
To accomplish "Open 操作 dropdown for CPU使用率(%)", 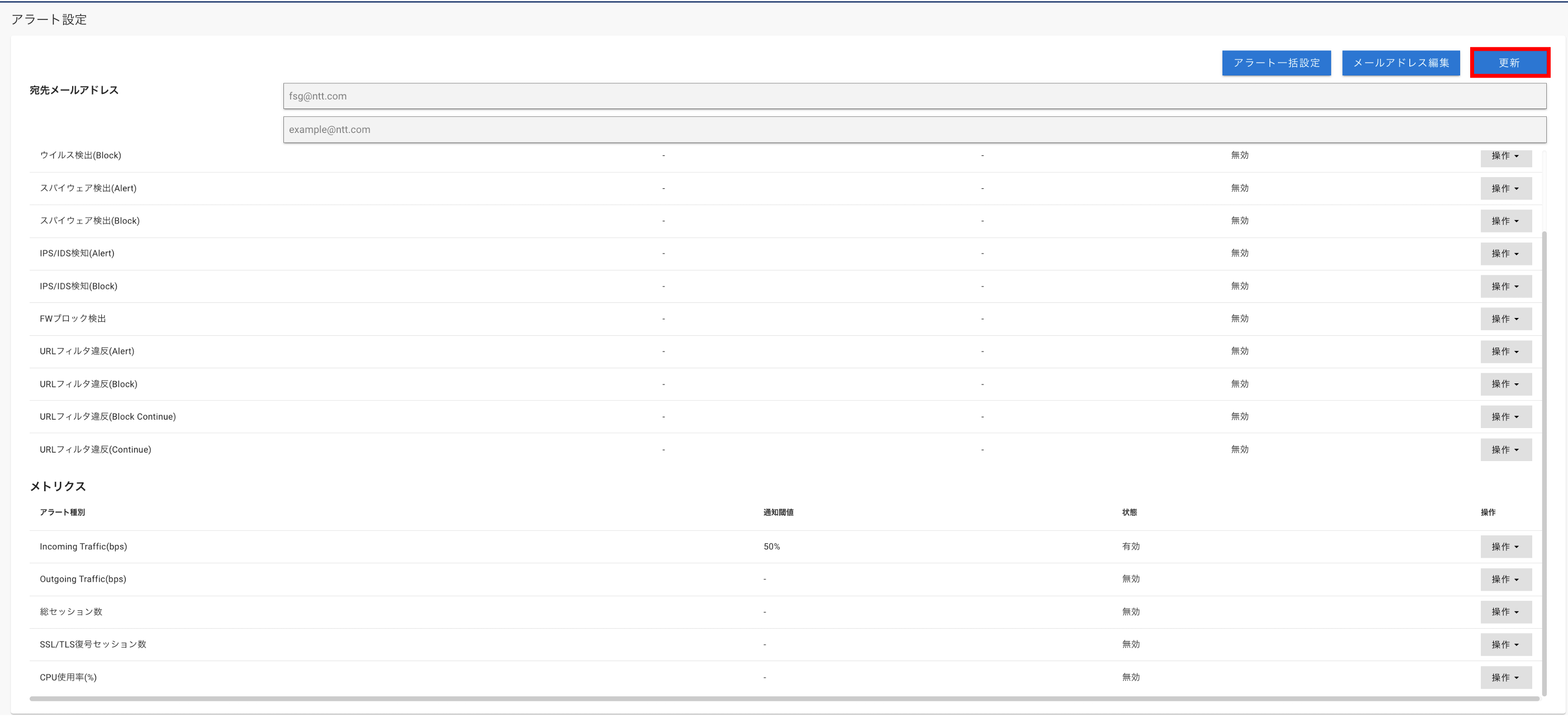I will pos(1505,677).
